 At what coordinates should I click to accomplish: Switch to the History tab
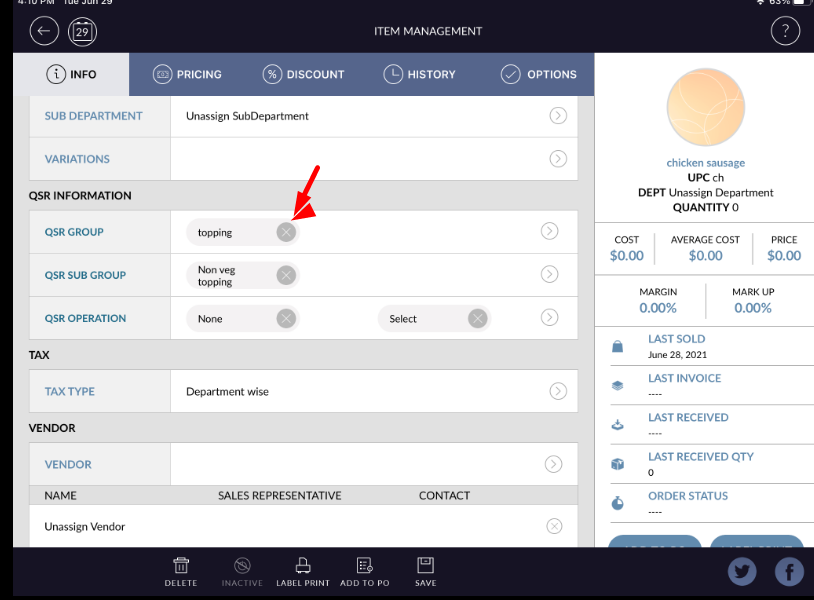(x=419, y=74)
